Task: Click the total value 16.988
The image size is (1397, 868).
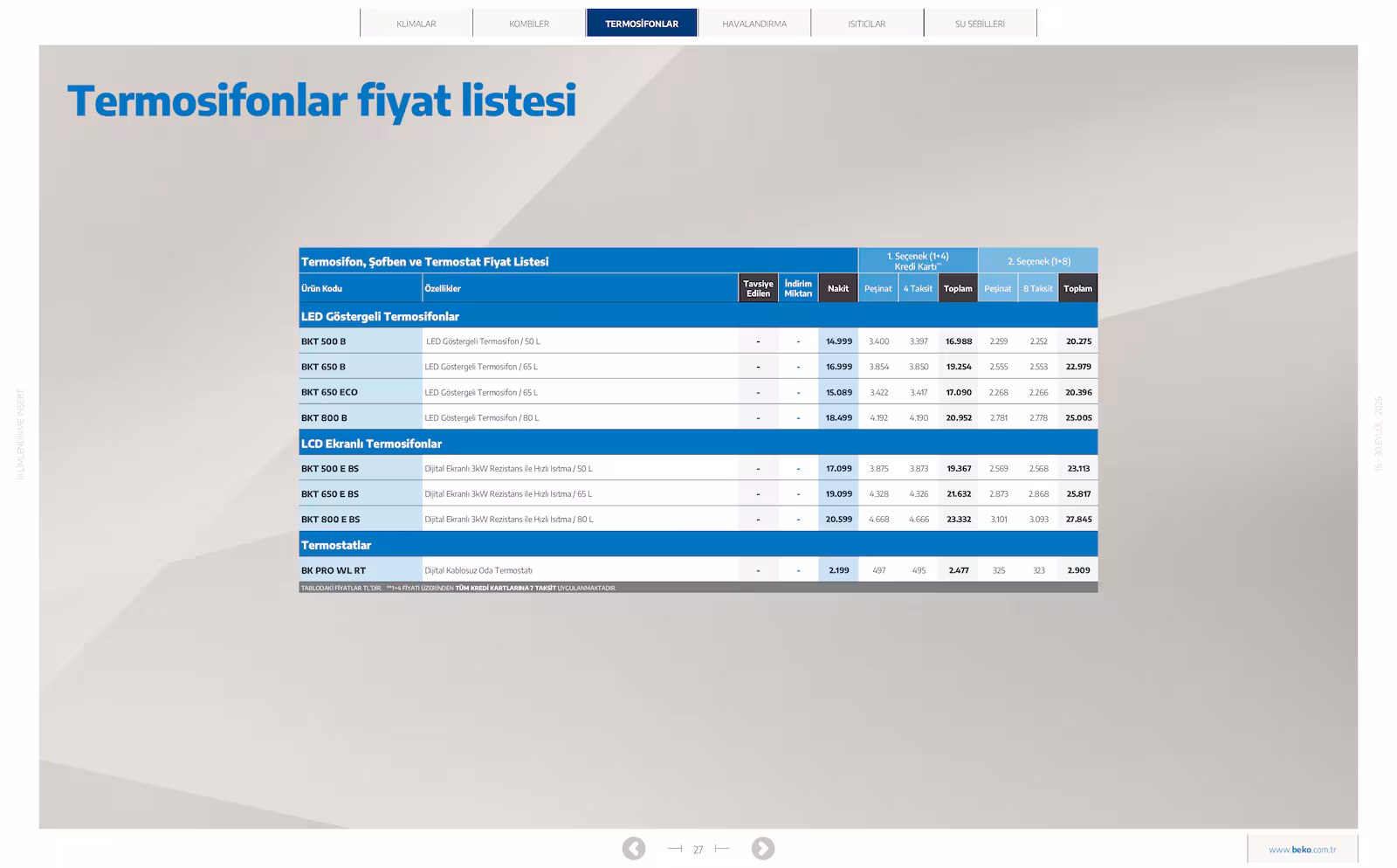Action: click(x=959, y=341)
